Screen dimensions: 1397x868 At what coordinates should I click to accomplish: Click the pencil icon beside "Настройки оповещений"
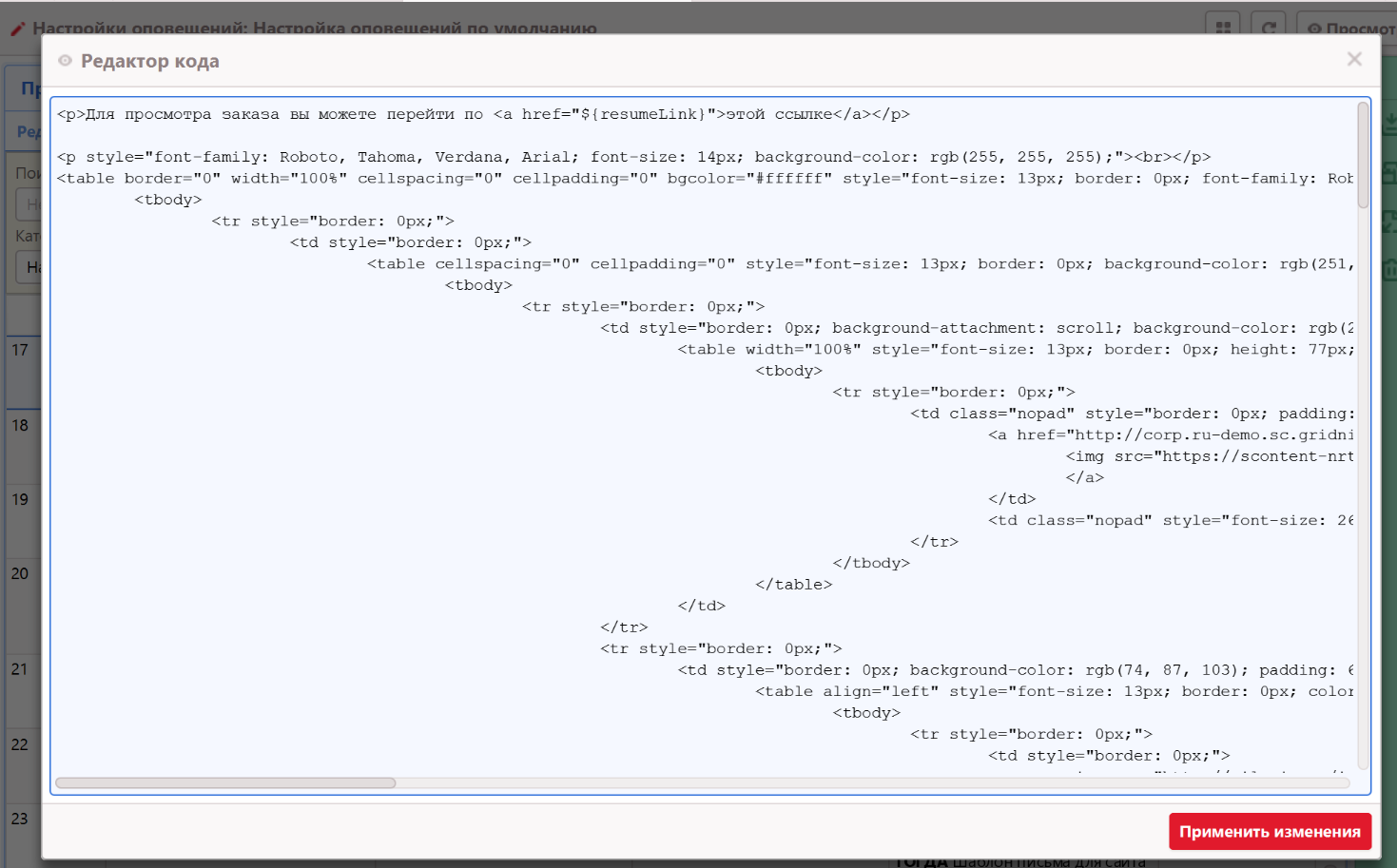(18, 29)
